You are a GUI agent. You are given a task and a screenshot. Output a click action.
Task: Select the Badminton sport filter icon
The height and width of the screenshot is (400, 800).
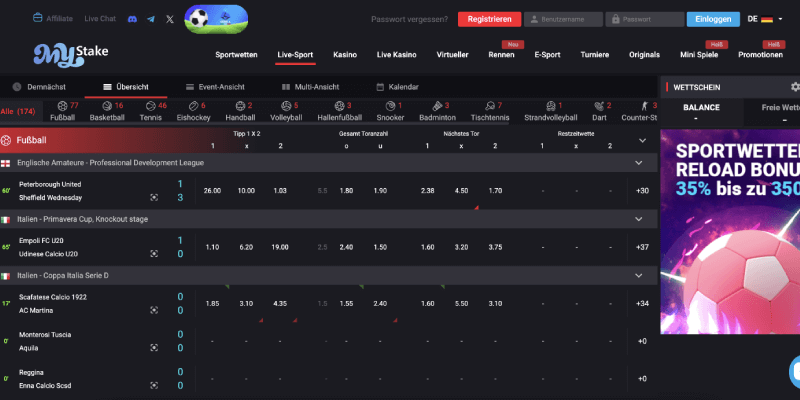pos(437,106)
